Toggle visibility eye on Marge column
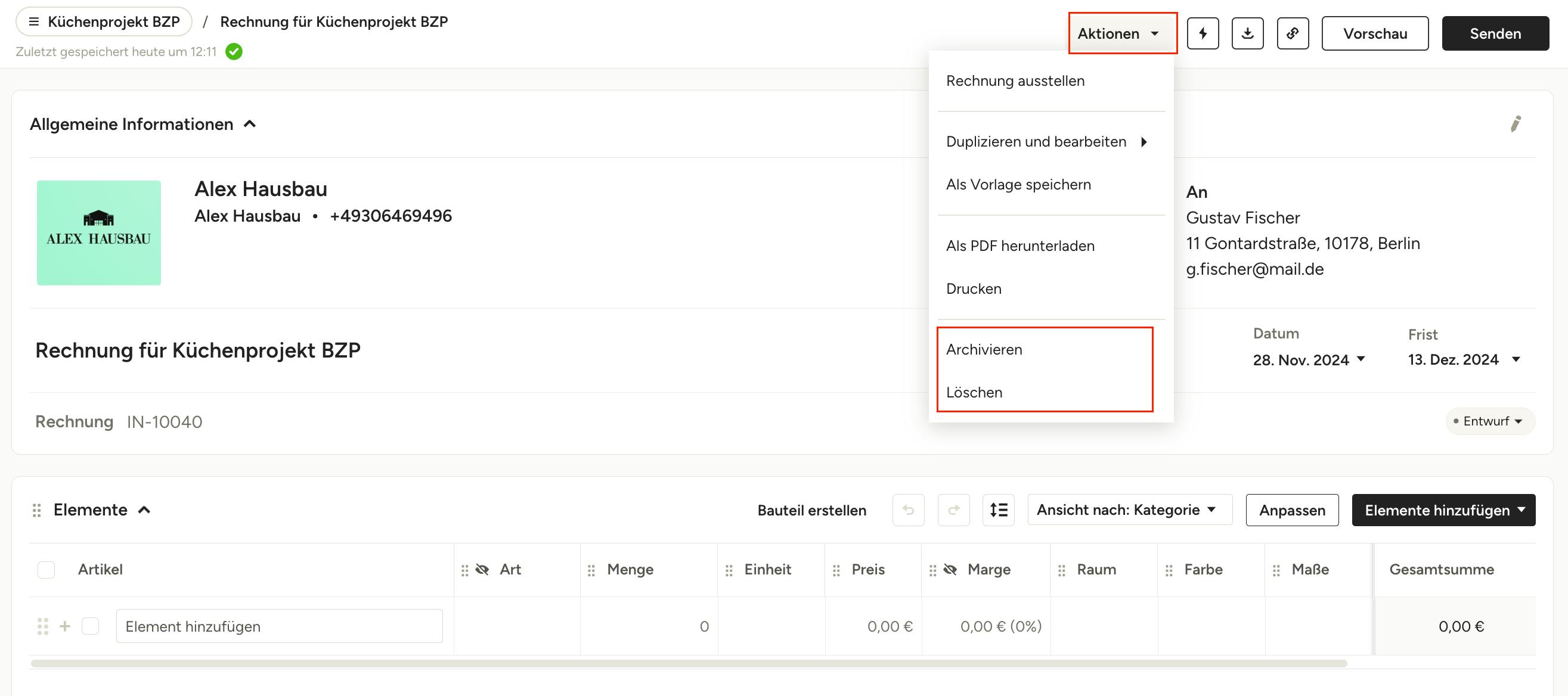Image resolution: width=1568 pixels, height=696 pixels. (950, 570)
